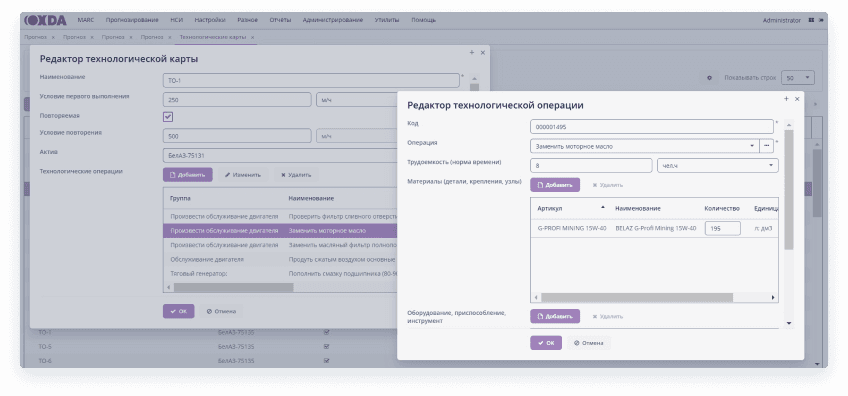The width and height of the screenshot is (848, 396).
Task: Sort materials by Наименование column in operation editor
Action: tap(638, 208)
